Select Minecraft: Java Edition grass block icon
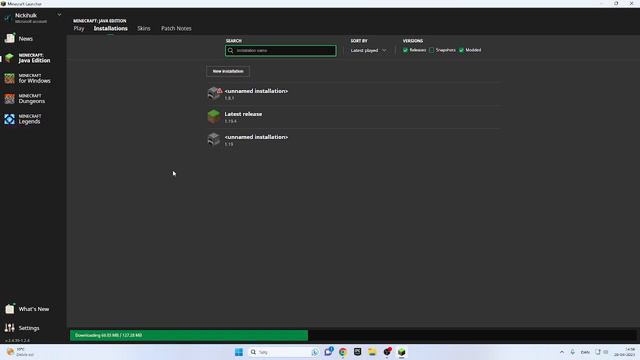The width and height of the screenshot is (640, 360). click(9, 58)
